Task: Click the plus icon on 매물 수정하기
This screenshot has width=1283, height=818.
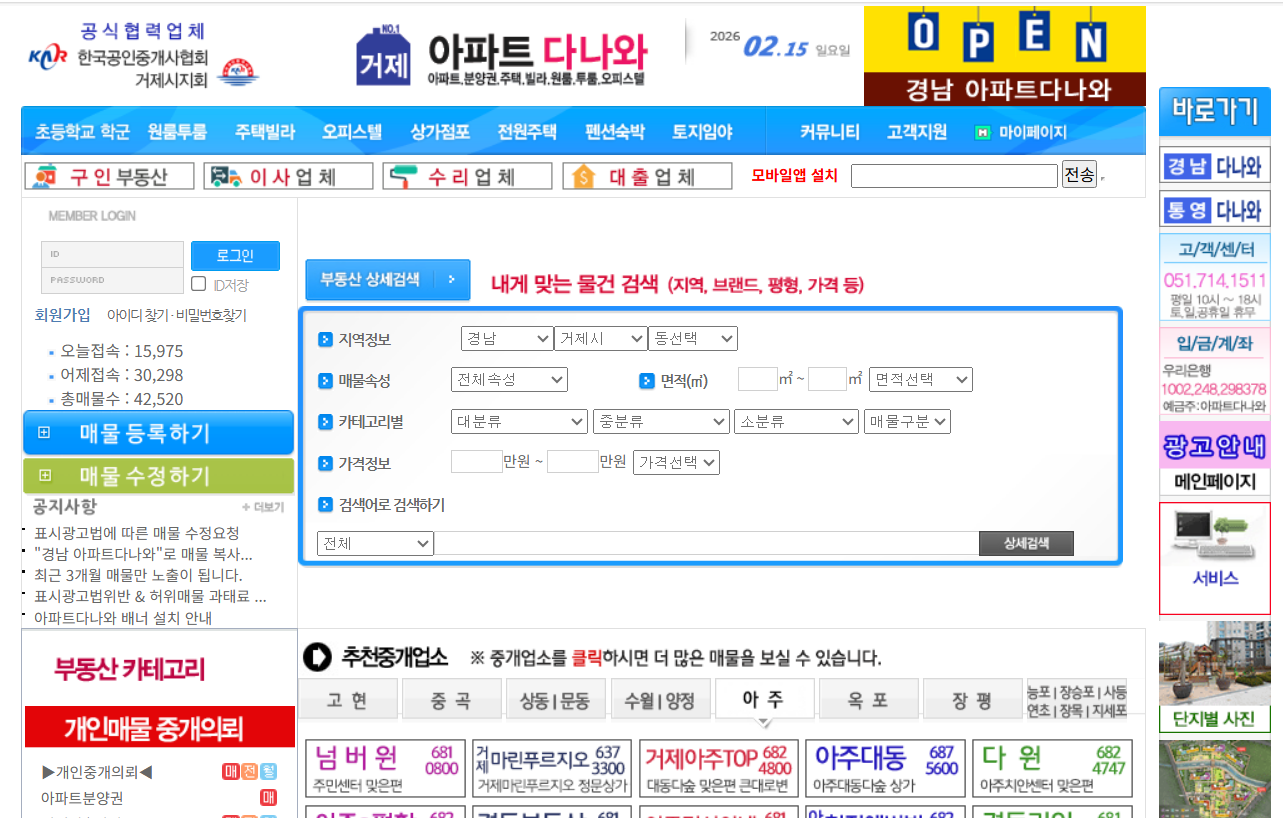Action: 43,475
